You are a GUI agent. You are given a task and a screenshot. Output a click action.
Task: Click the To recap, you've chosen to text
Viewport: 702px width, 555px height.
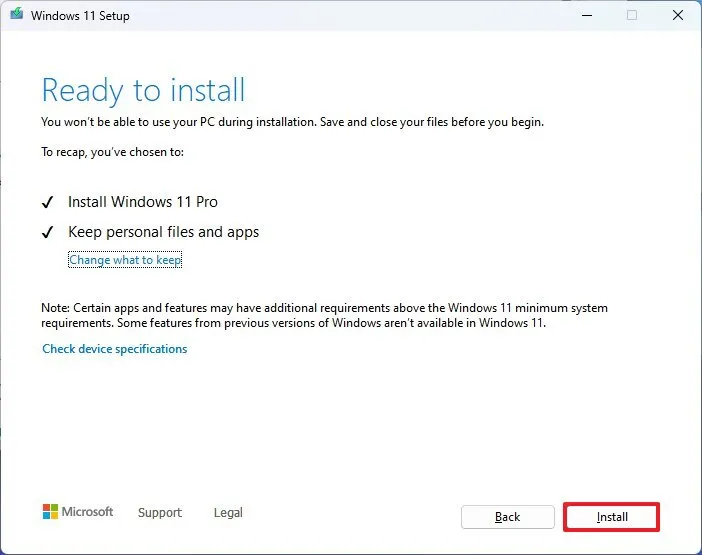click(113, 152)
